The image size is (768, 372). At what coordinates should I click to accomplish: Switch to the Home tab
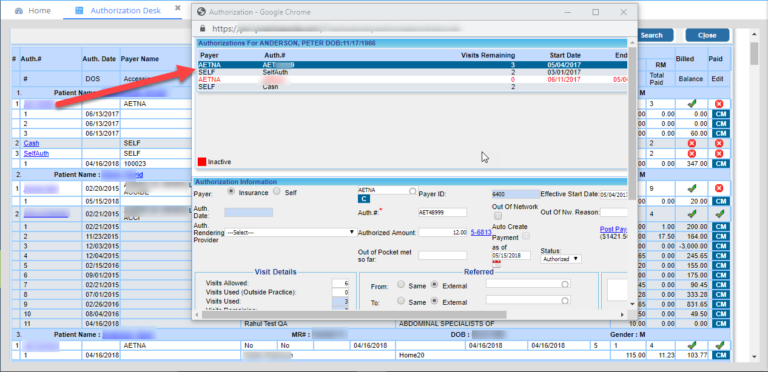pyautogui.click(x=33, y=10)
